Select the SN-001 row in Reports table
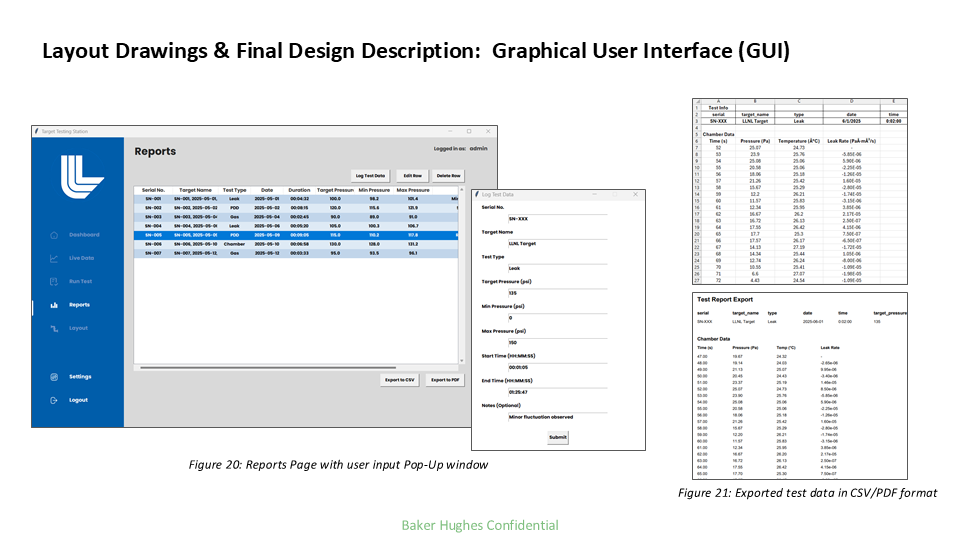Screen dimensions: 960x540 (296, 199)
